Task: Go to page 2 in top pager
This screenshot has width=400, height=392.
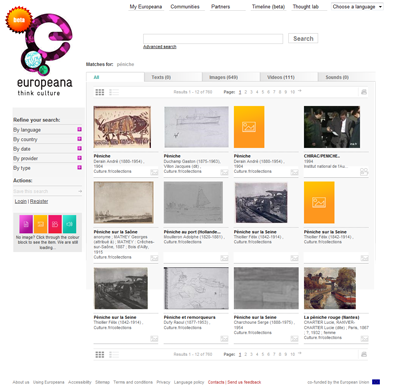Action: coord(246,92)
